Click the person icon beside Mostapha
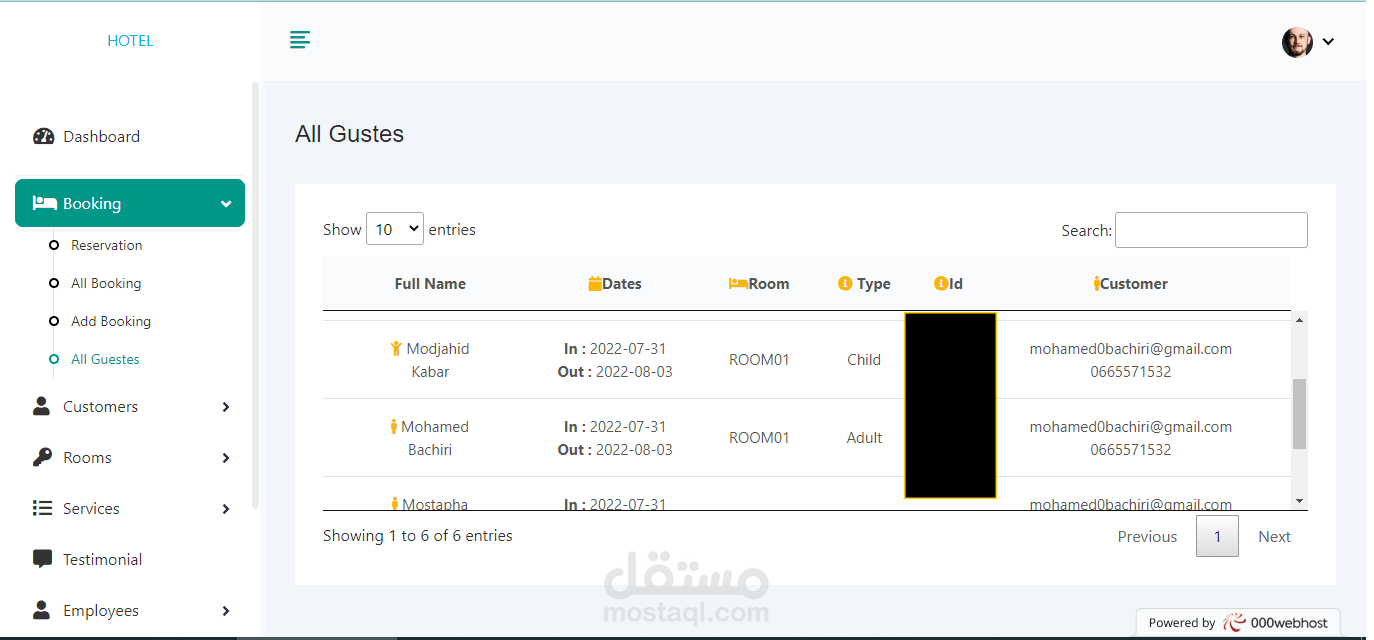Screen dimensions: 1374x640 395,504
